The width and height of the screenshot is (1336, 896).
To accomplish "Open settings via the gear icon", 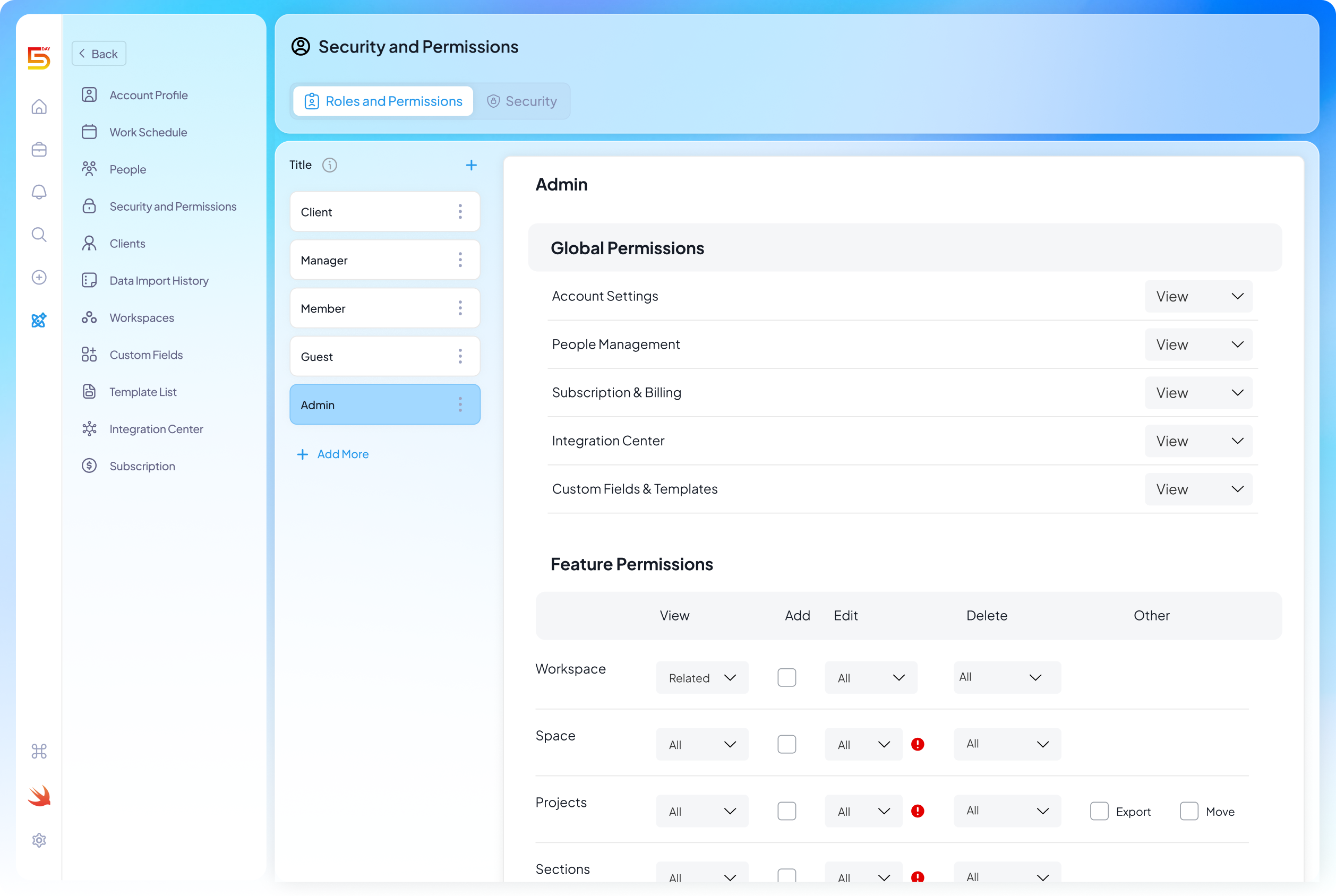I will [x=39, y=840].
